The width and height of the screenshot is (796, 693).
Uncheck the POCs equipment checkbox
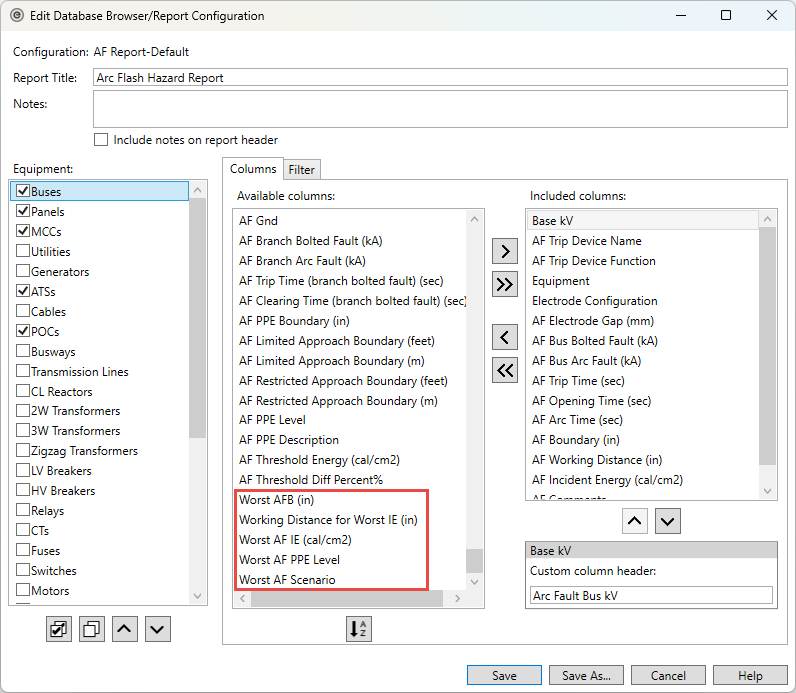point(23,331)
